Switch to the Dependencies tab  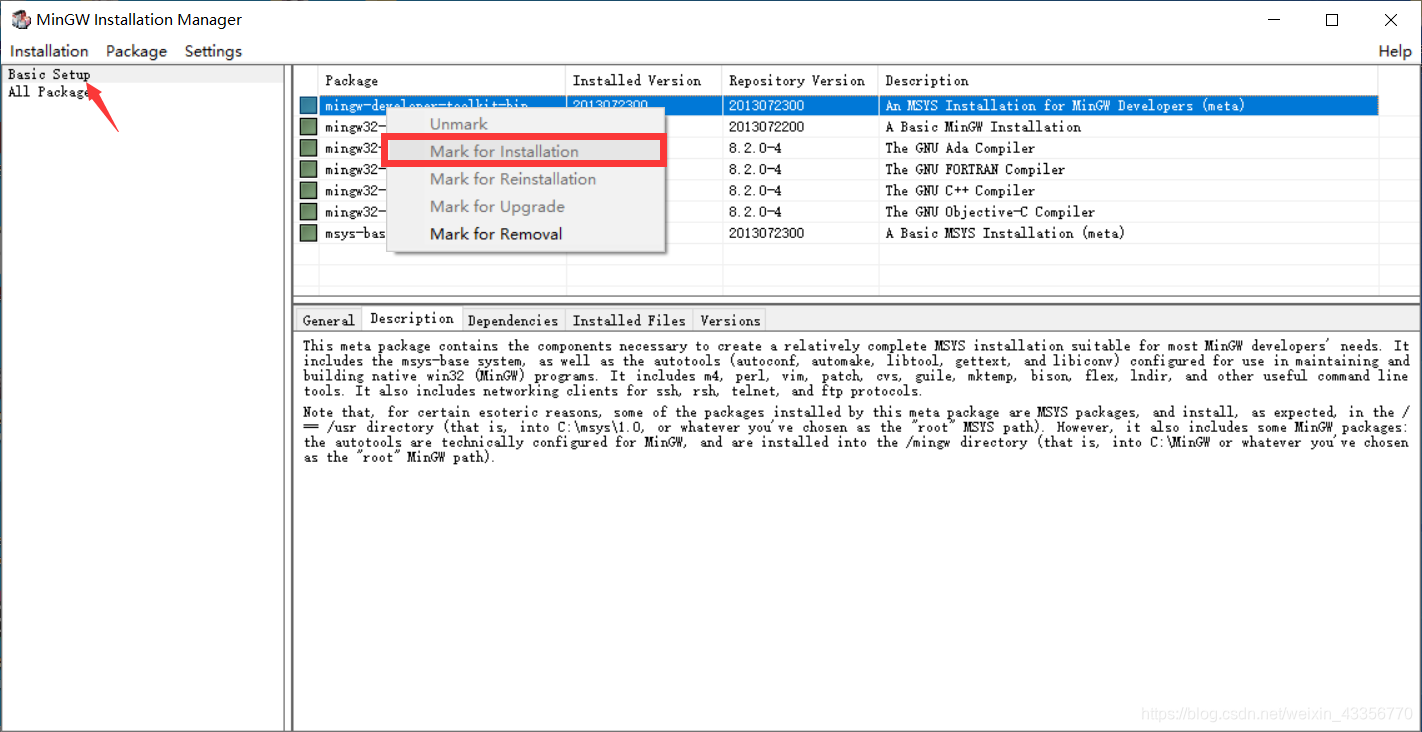coord(512,321)
